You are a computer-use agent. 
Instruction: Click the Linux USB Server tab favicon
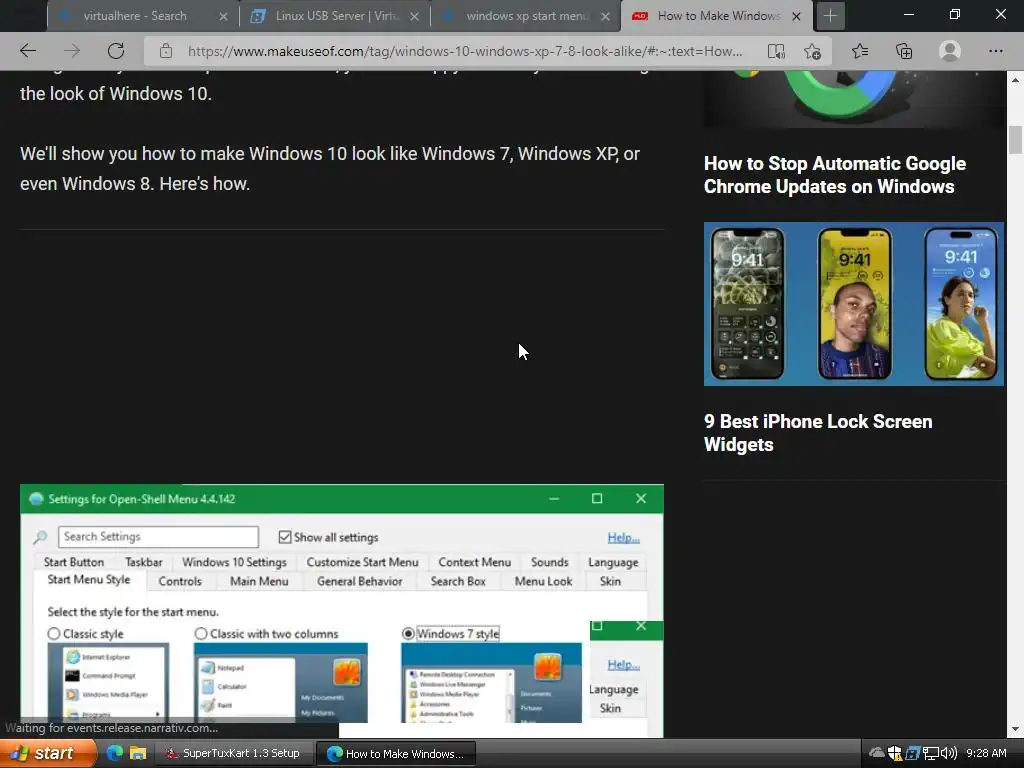pos(258,16)
